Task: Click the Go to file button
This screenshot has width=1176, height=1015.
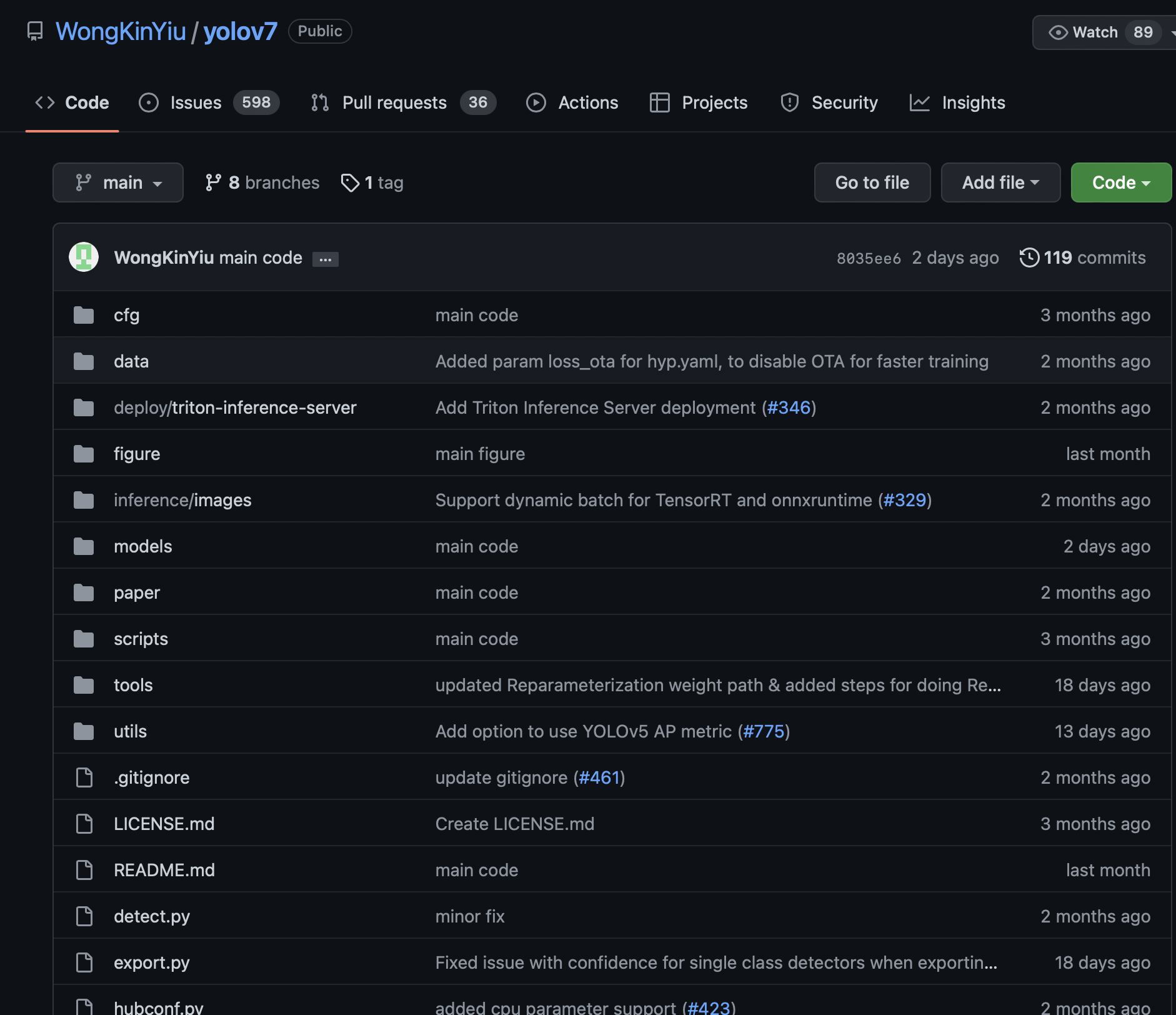Action: [x=872, y=182]
